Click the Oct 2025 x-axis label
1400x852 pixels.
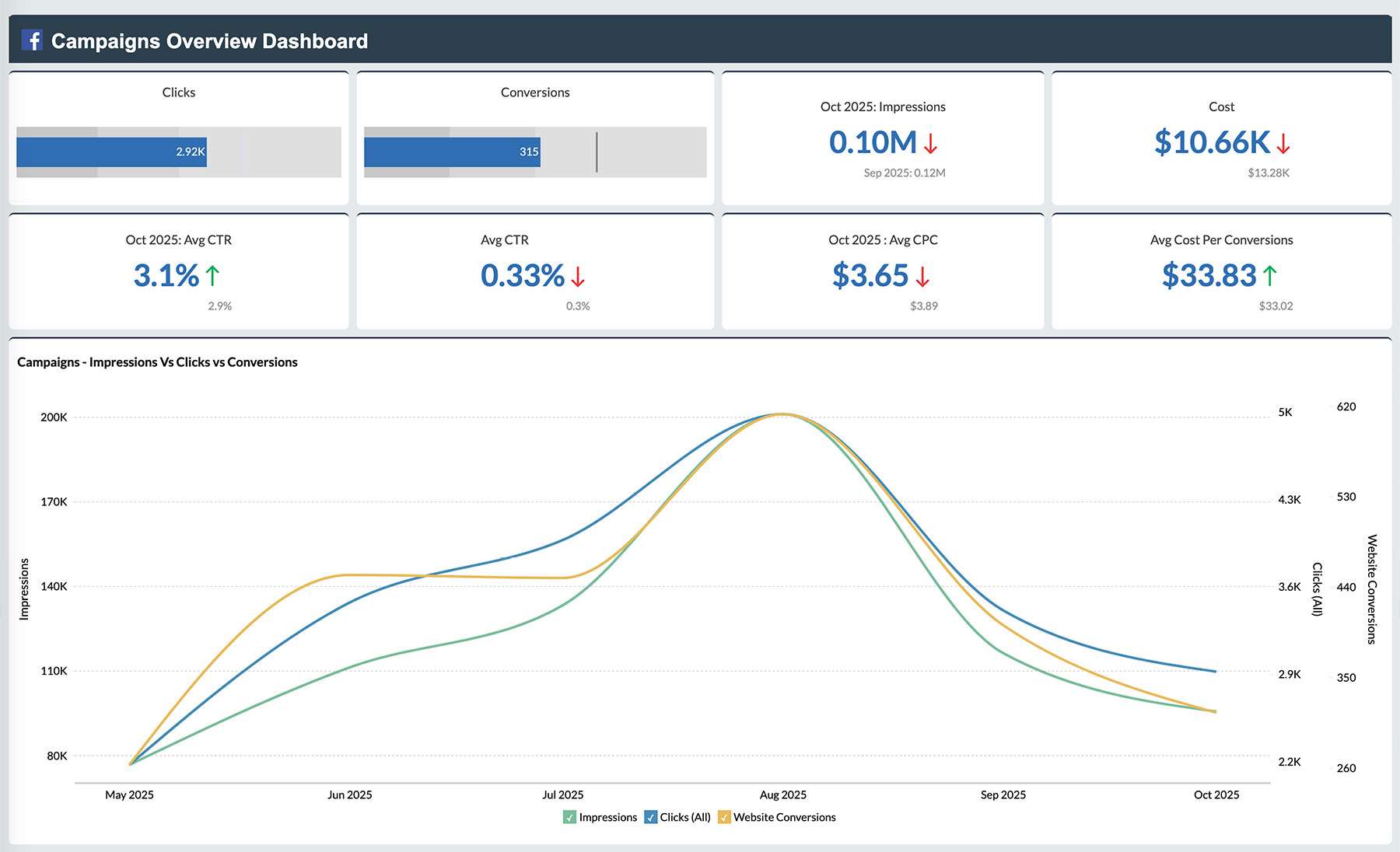[1216, 794]
